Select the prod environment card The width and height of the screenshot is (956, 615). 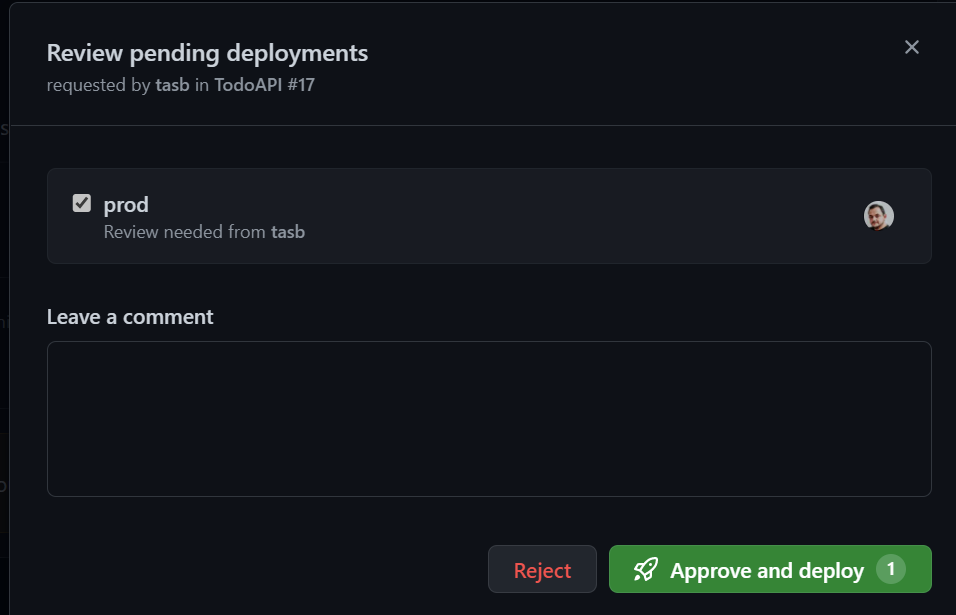(489, 216)
